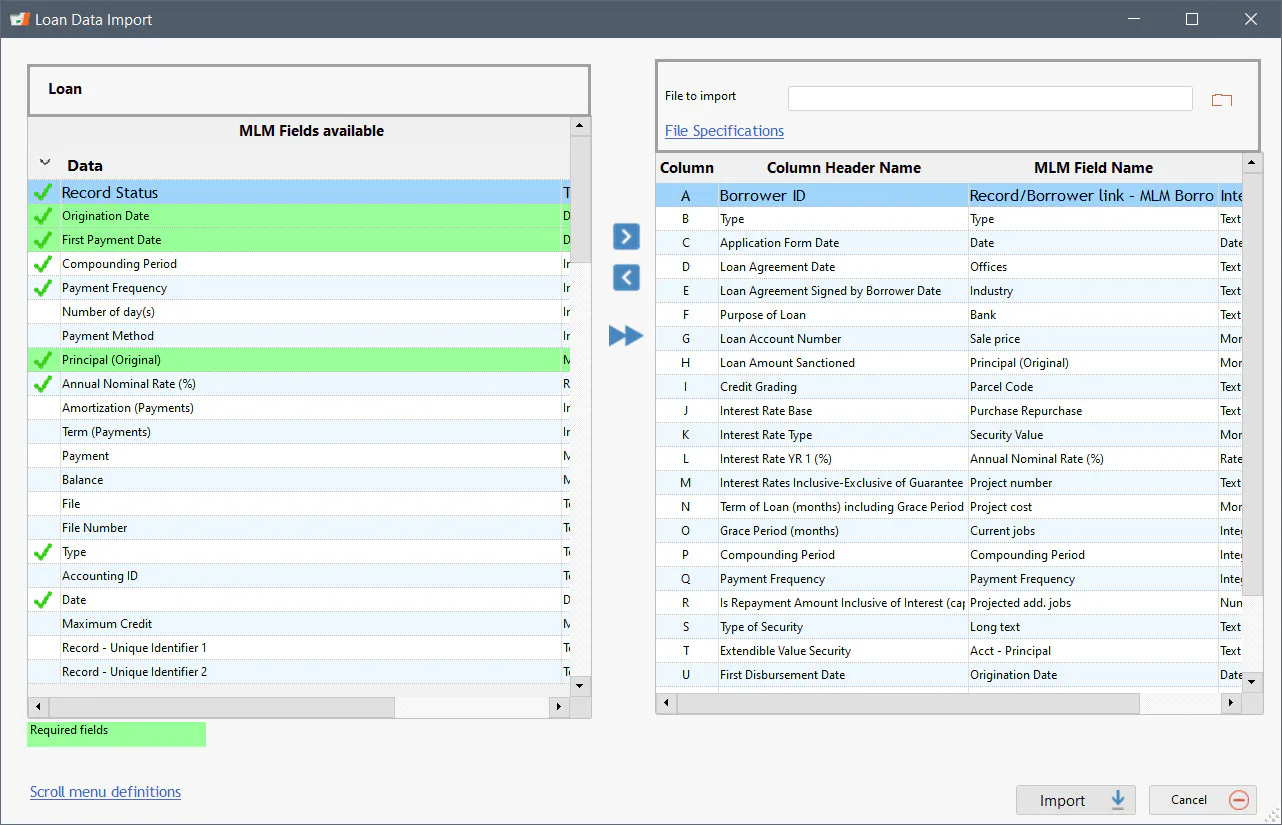Click the green checkmark next to Origination Date
Image resolution: width=1282 pixels, height=825 pixels.
(43, 216)
